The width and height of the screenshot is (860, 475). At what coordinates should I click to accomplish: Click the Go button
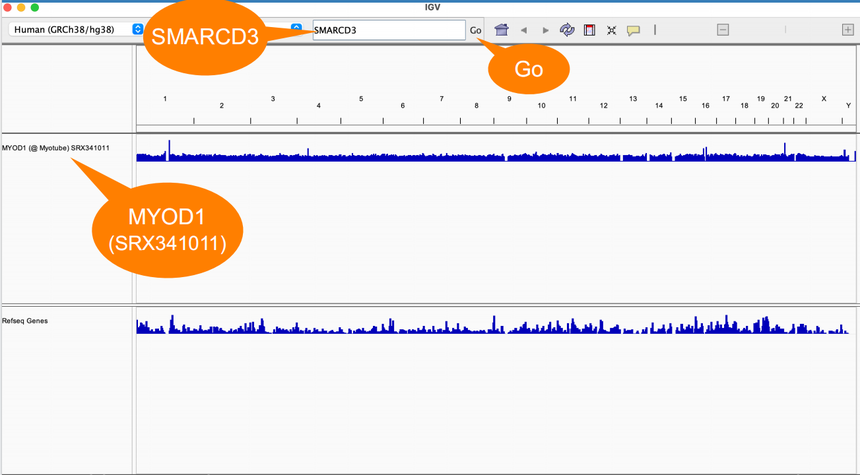click(476, 30)
